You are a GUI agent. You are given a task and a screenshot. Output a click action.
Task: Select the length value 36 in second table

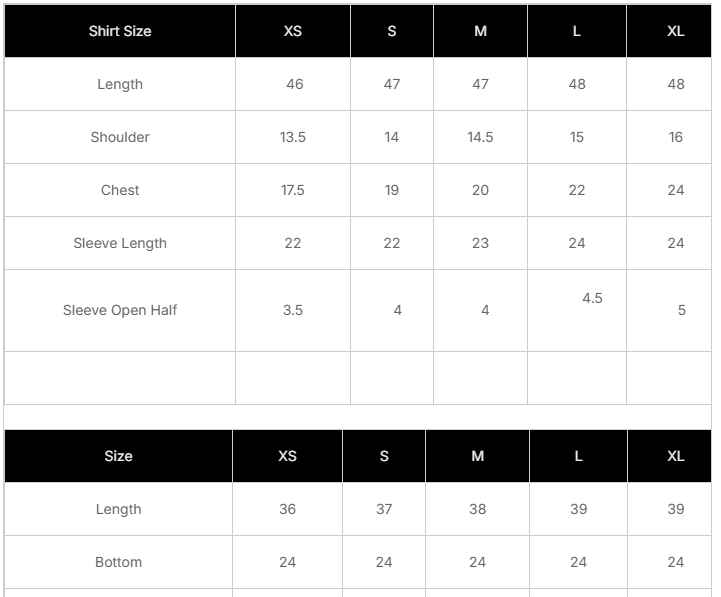click(288, 509)
